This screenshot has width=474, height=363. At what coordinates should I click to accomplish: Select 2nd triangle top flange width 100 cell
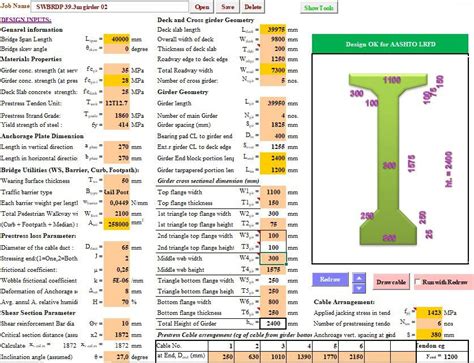(273, 236)
